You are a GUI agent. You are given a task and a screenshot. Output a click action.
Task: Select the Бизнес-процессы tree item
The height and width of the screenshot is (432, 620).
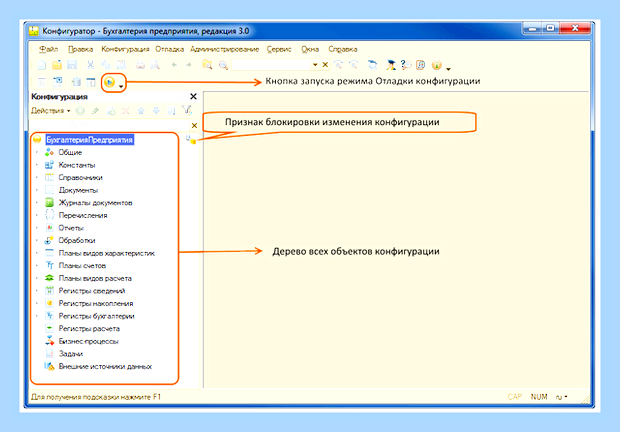88,341
